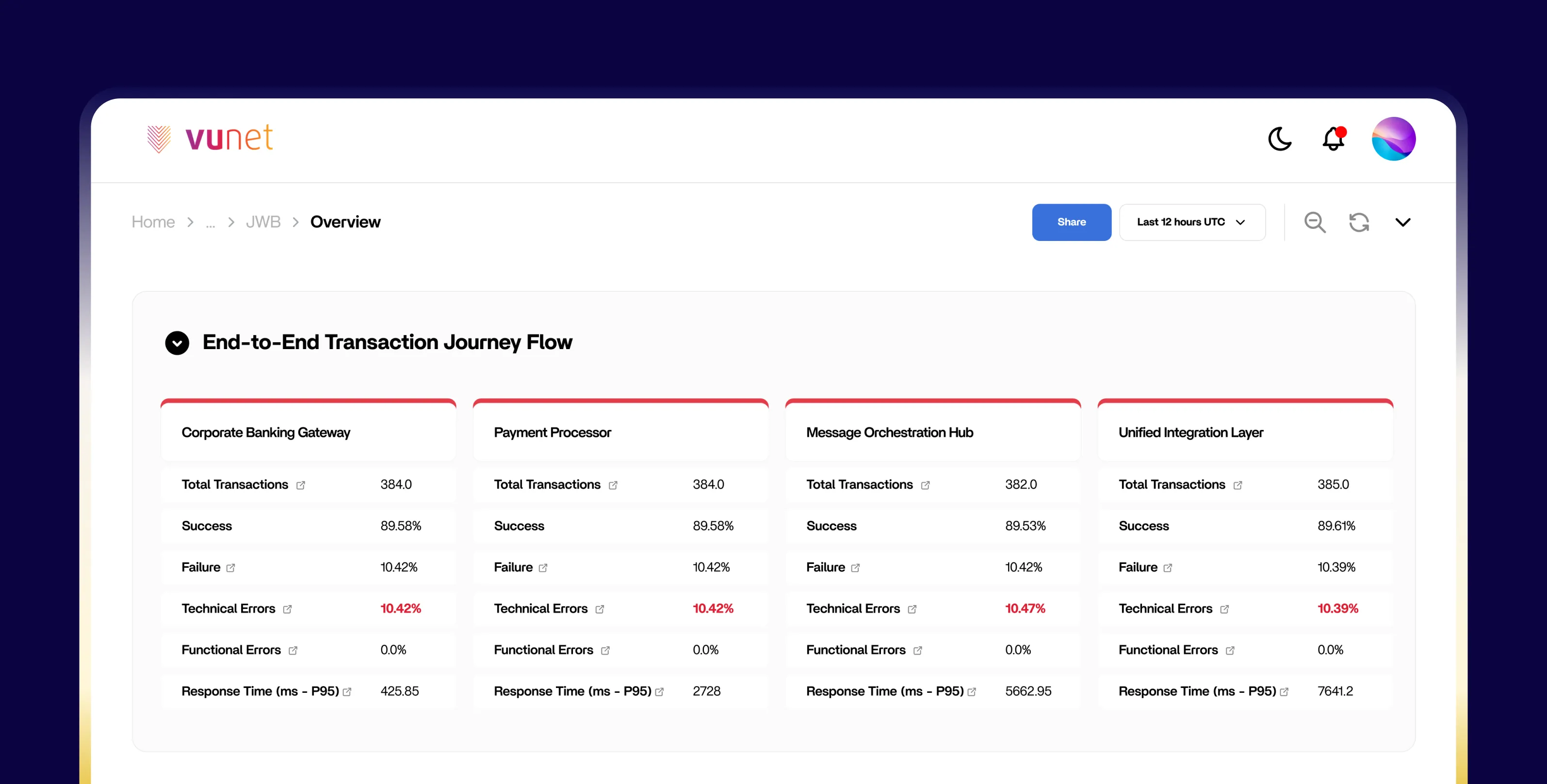This screenshot has width=1547, height=784.
Task: Go to the Home breadcrumb
Action: [x=153, y=222]
